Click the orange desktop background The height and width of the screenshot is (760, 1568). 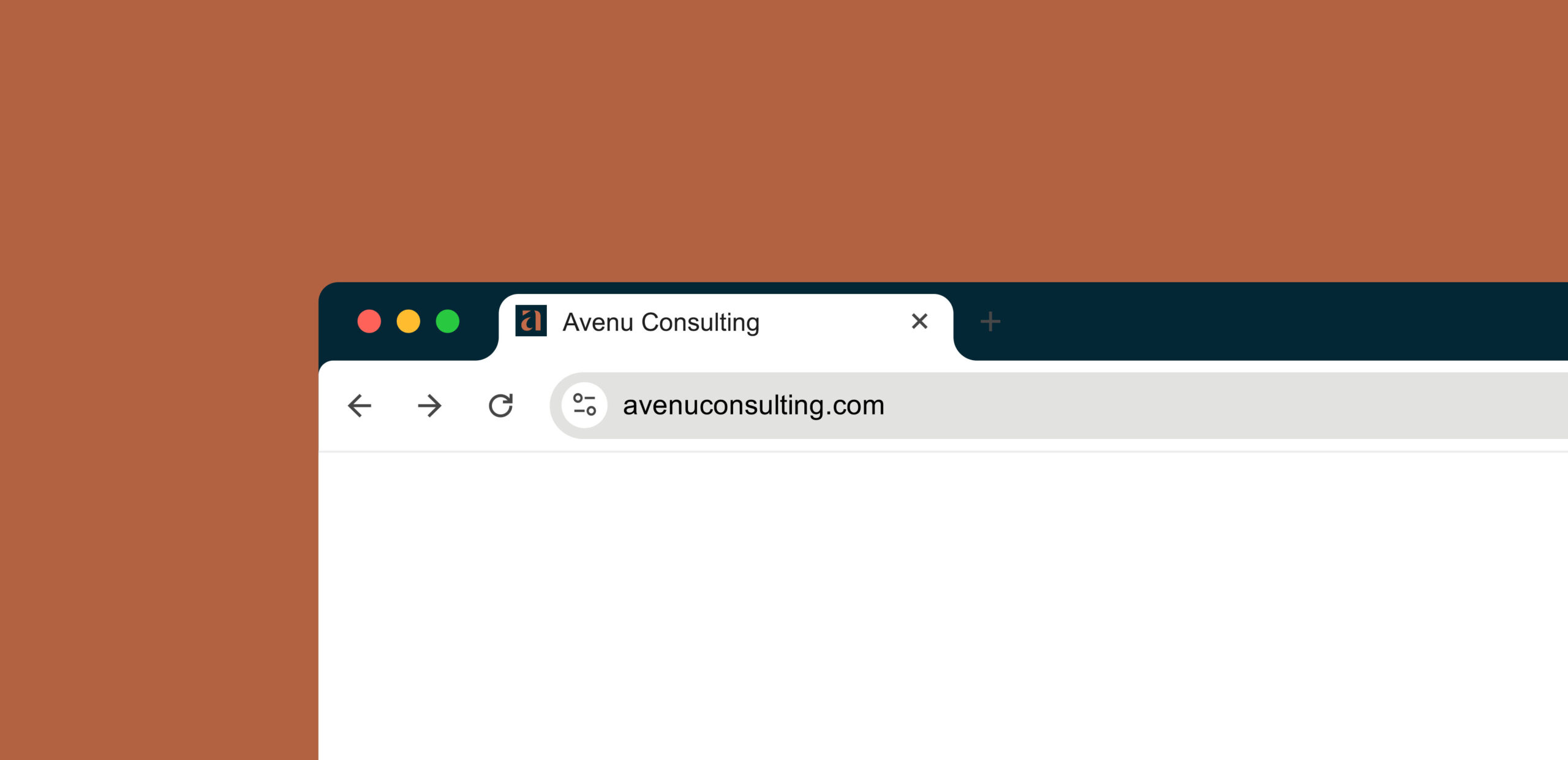[784, 141]
